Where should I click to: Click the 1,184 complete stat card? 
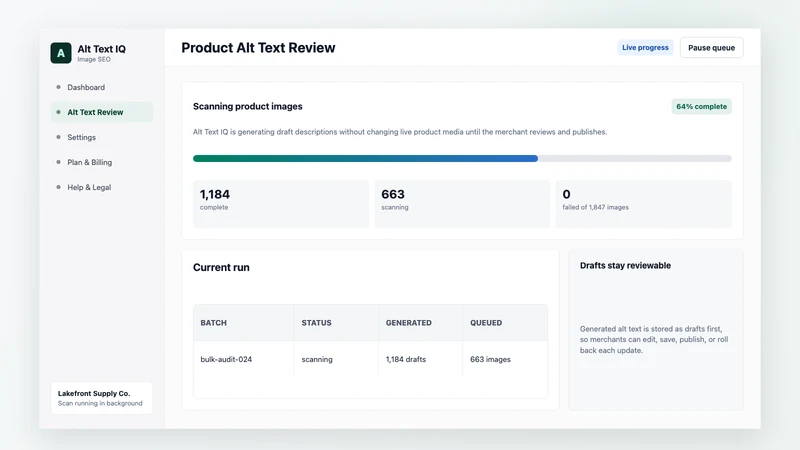[281, 204]
